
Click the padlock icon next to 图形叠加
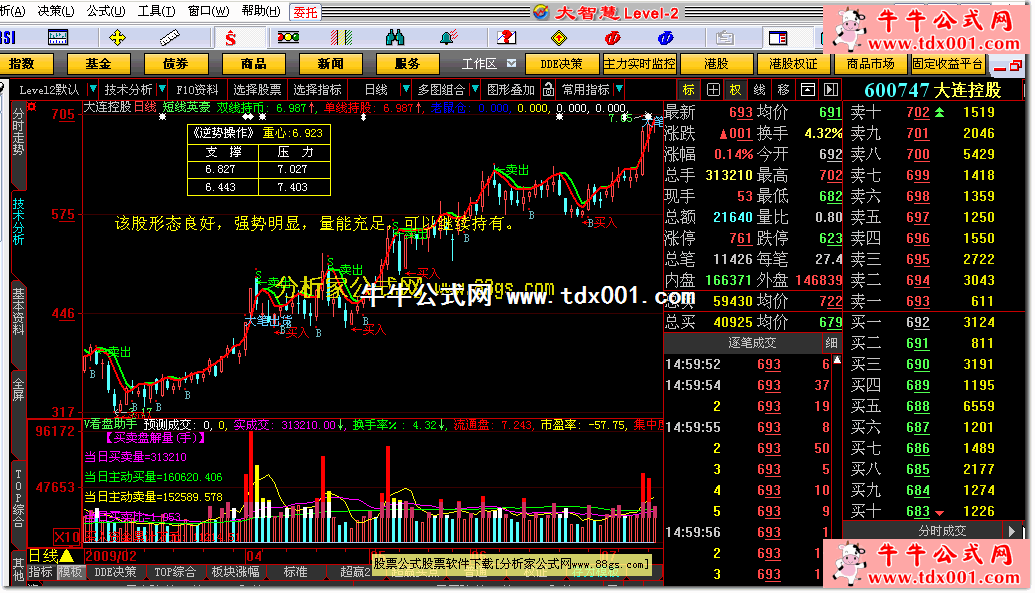pyautogui.click(x=548, y=89)
